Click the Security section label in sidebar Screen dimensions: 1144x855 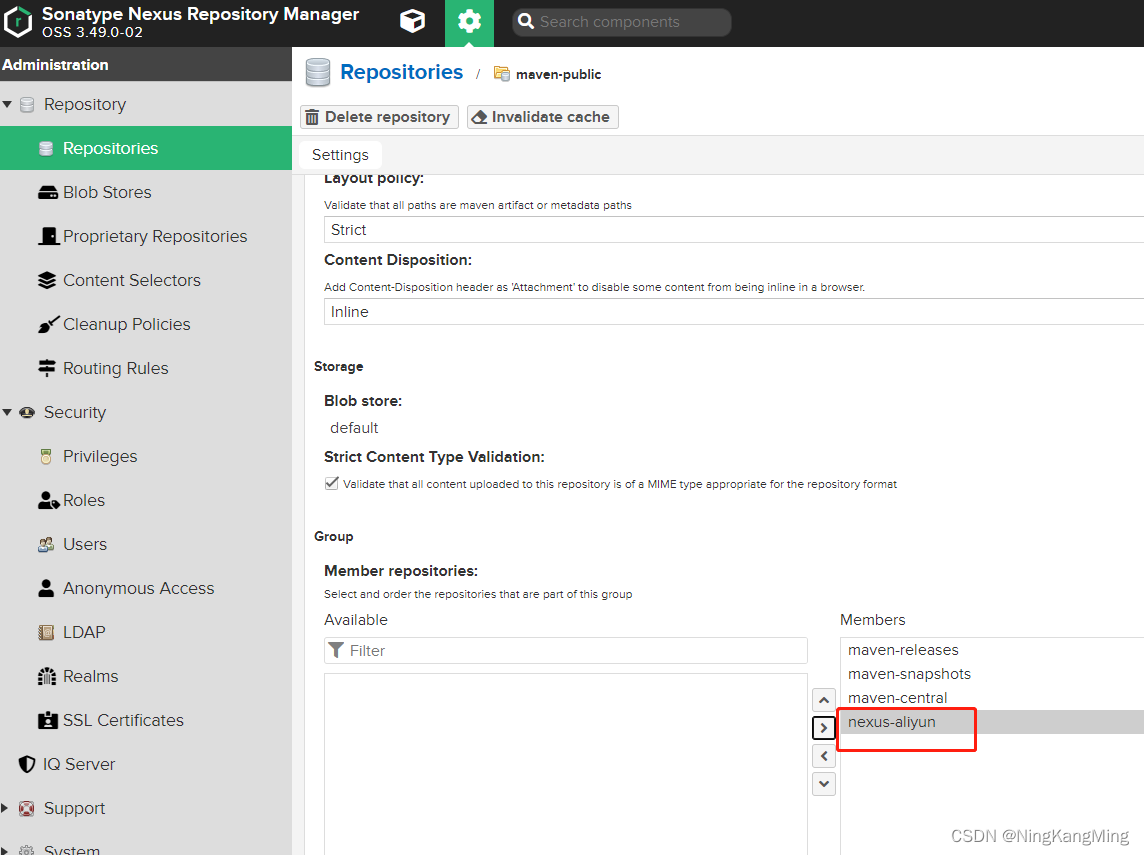click(74, 412)
